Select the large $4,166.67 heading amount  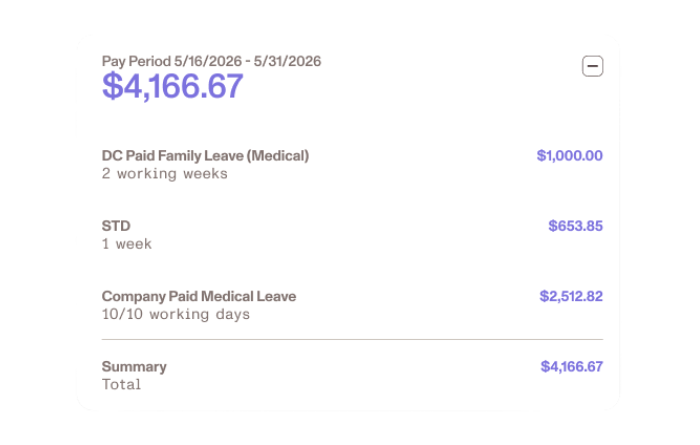172,87
